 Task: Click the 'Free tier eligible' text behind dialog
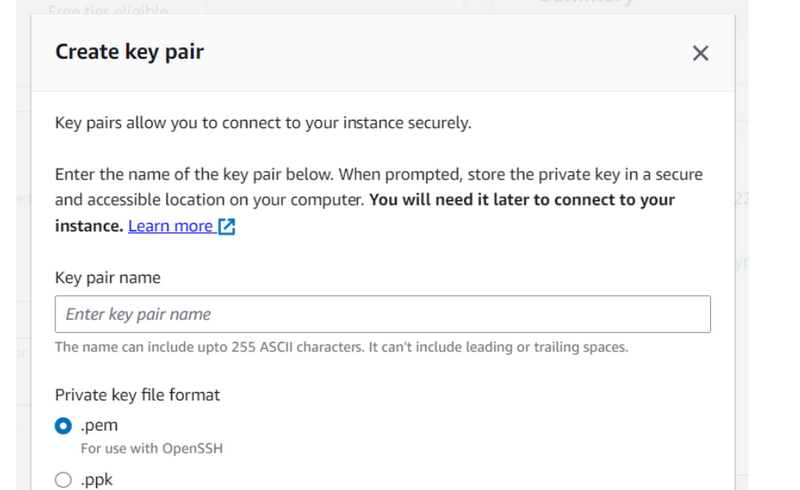pyautogui.click(x=108, y=9)
